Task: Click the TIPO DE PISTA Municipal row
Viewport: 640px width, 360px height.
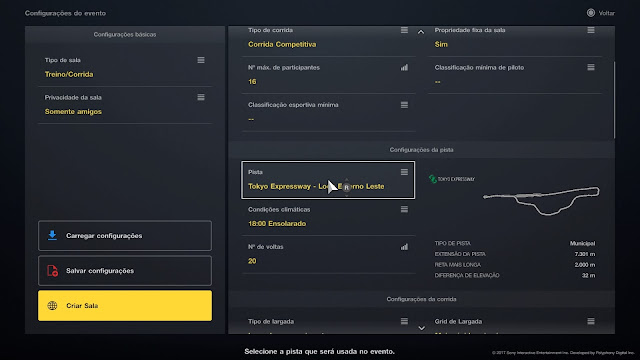Action: (515, 243)
